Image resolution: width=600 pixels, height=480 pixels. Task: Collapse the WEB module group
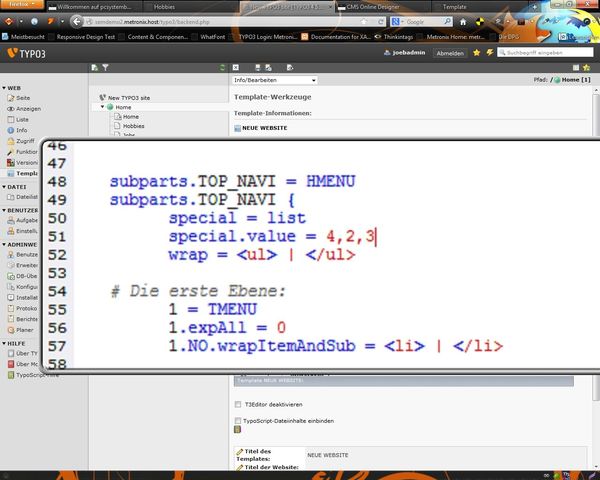(4, 87)
